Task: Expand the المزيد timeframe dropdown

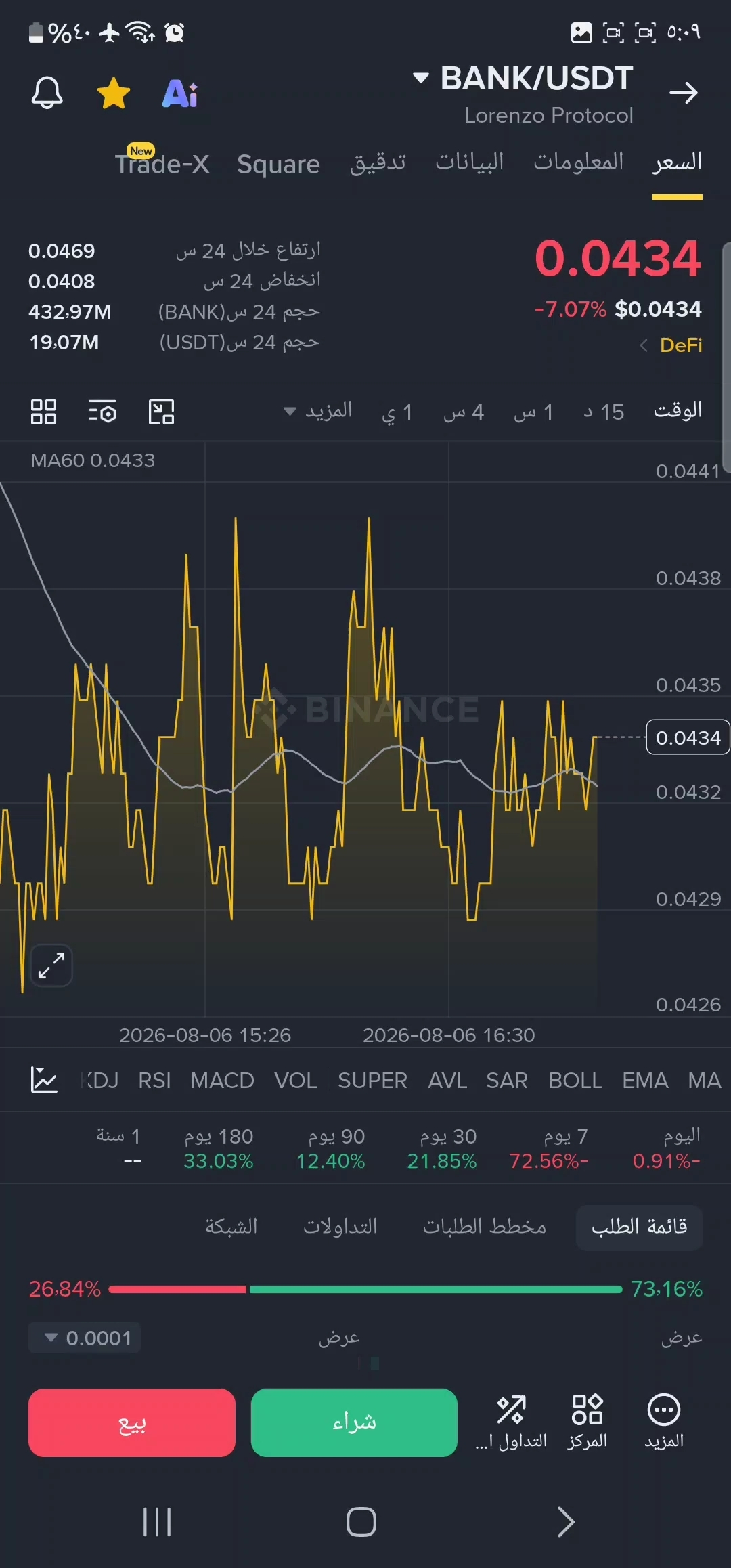Action: (x=317, y=411)
